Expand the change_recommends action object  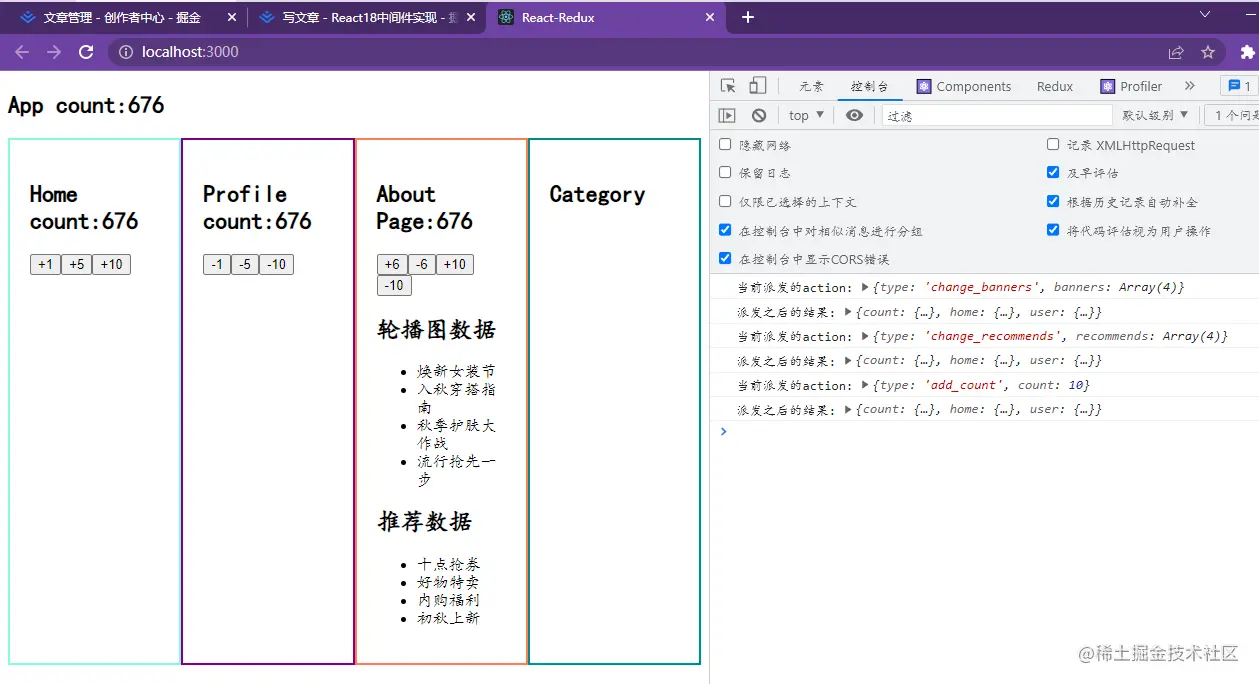click(x=866, y=336)
